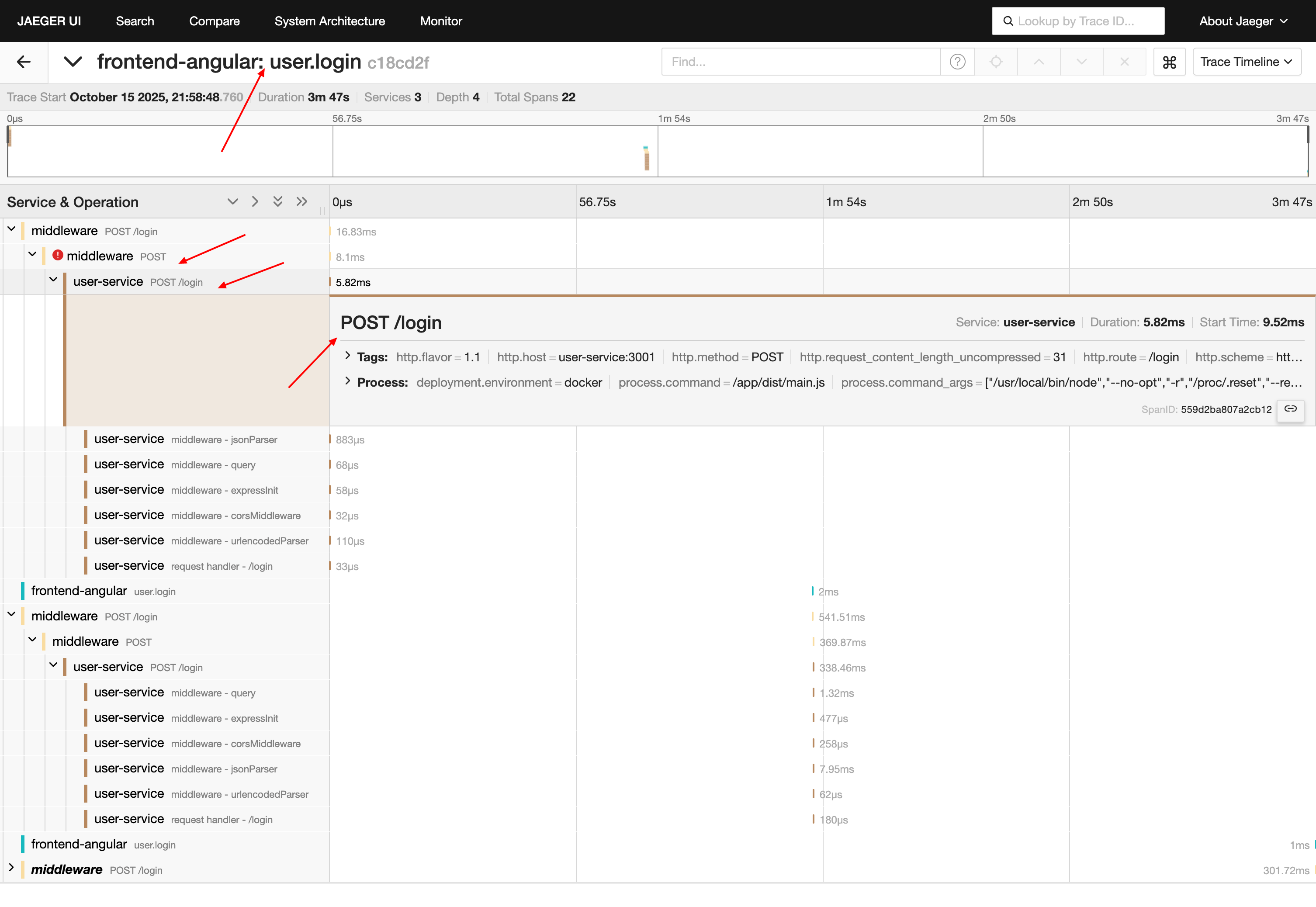
Task: Collapse first middleware POST /login row
Action: point(11,230)
